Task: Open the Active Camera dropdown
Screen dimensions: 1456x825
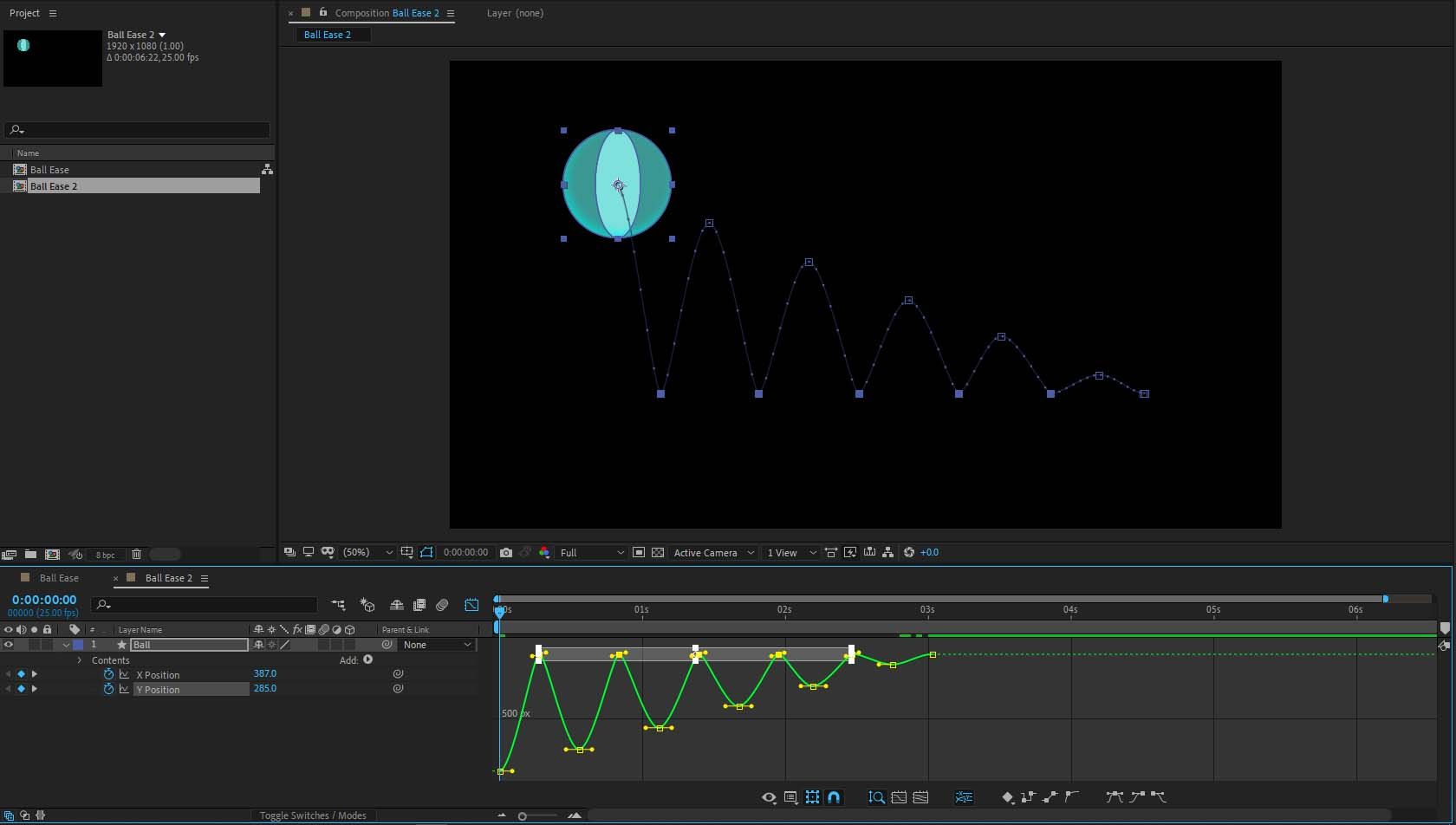Action: click(712, 552)
